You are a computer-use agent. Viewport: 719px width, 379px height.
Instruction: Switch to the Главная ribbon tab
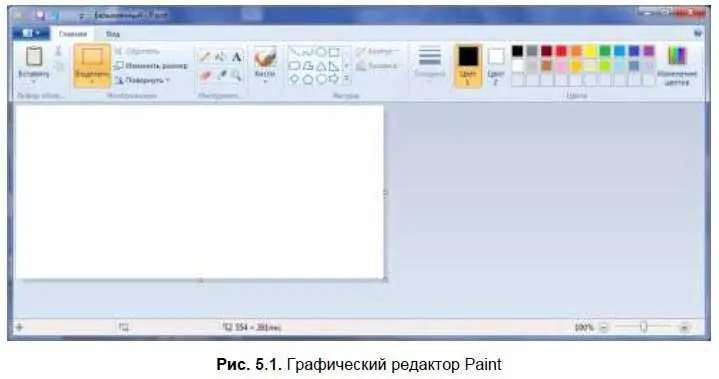coord(73,34)
